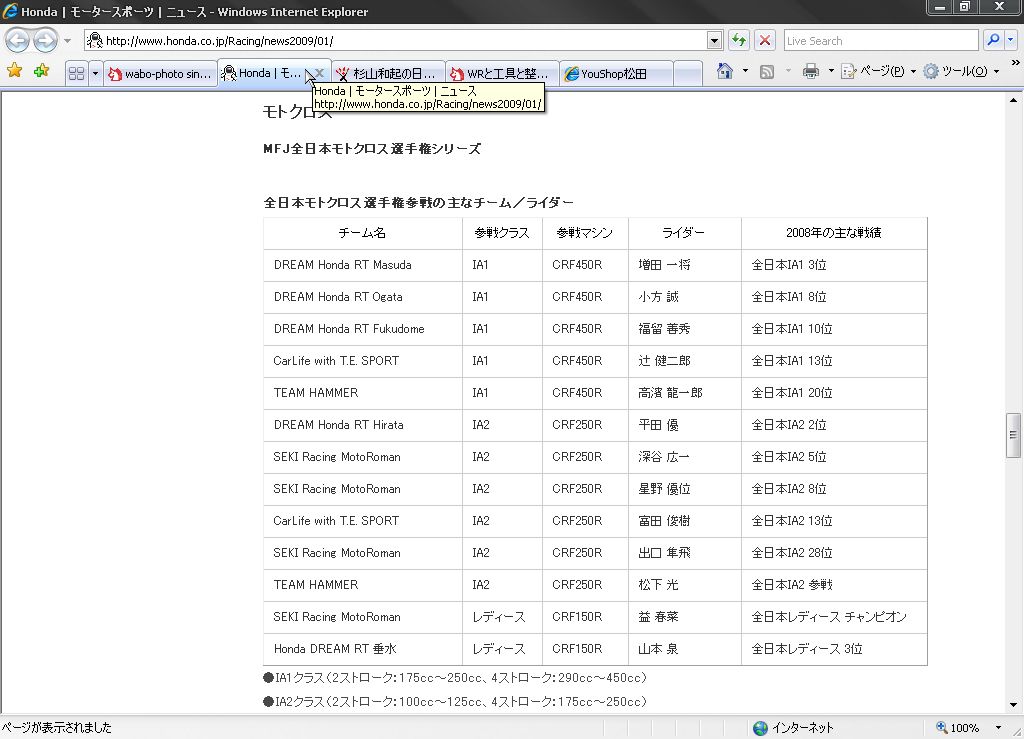Click the 2008年の主な戦績 column header
Viewport: 1024px width, 739px height.
coord(834,233)
